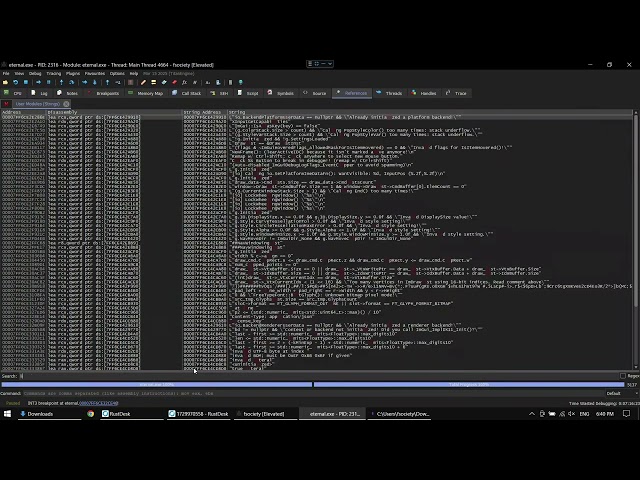The height and width of the screenshot is (480, 640).
Task: Click the Run to user code icon
Action: [x=118, y=82]
